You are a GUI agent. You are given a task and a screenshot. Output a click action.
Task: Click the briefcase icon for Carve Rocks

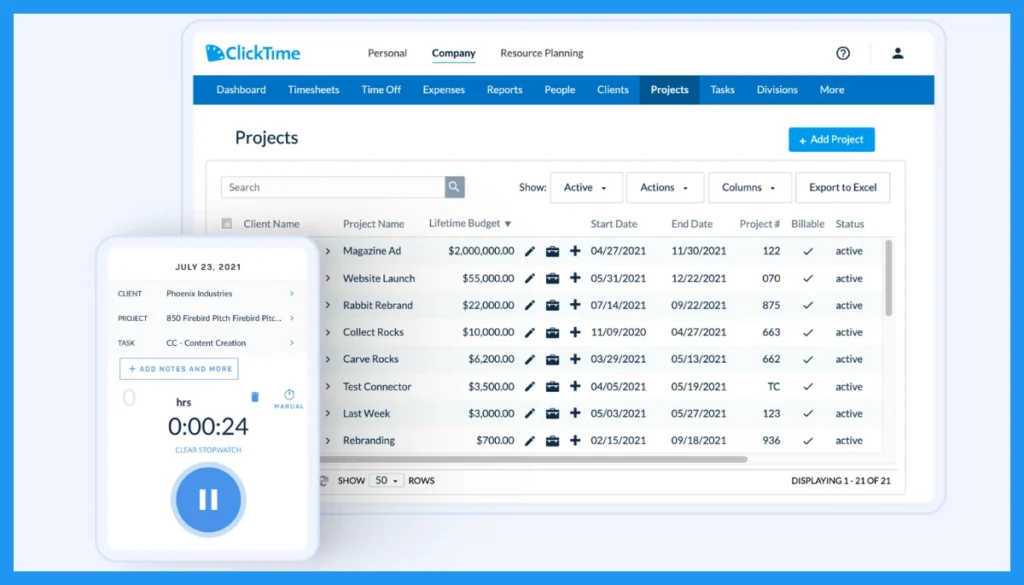click(x=552, y=360)
